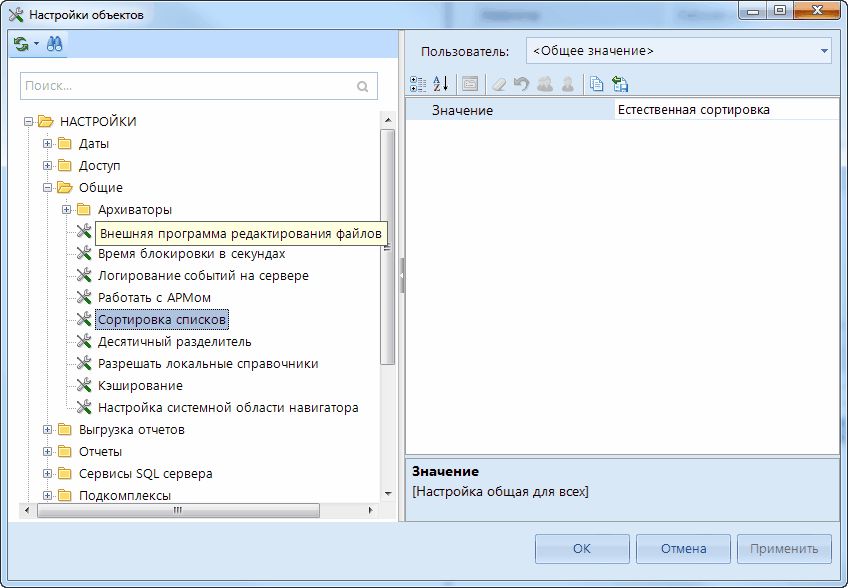Sort properties alphabetically with A-Z icon
848x588 pixels.
pyautogui.click(x=441, y=84)
